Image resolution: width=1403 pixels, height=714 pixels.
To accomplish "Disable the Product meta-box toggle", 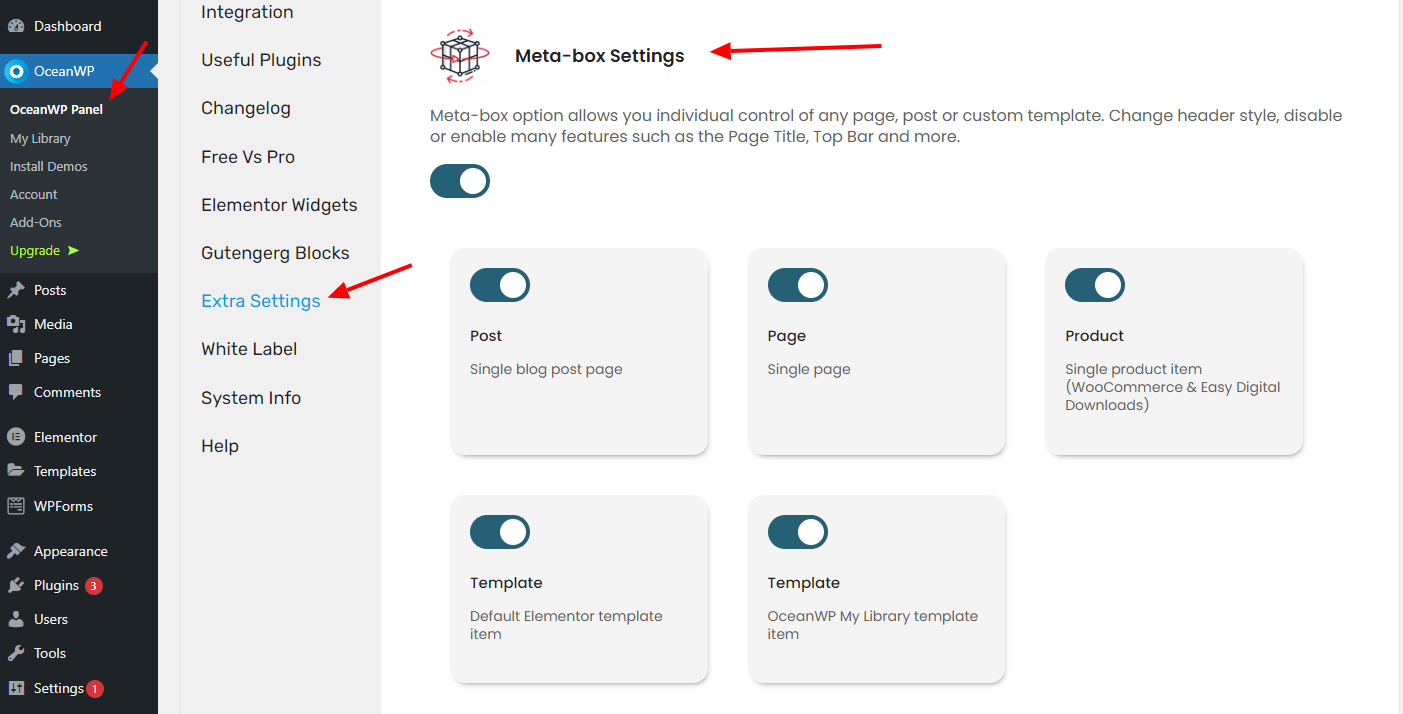I will pyautogui.click(x=1095, y=285).
